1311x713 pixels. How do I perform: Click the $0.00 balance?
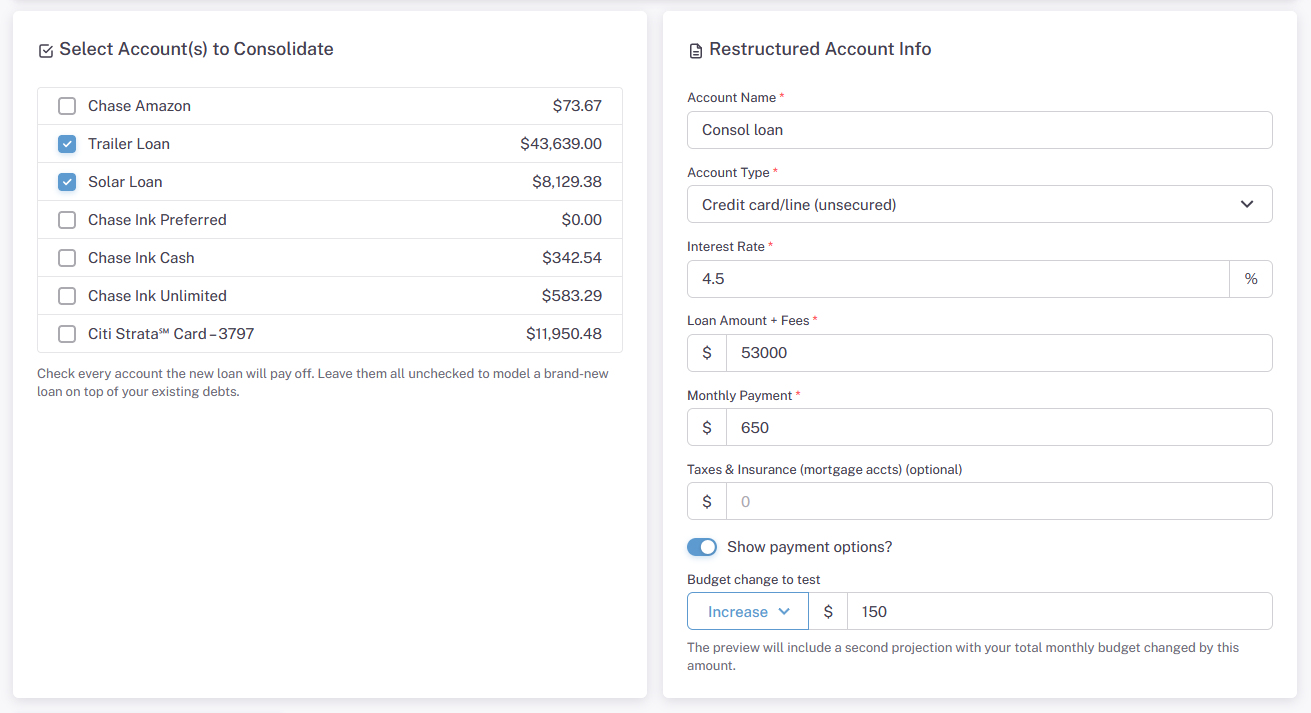tap(581, 220)
